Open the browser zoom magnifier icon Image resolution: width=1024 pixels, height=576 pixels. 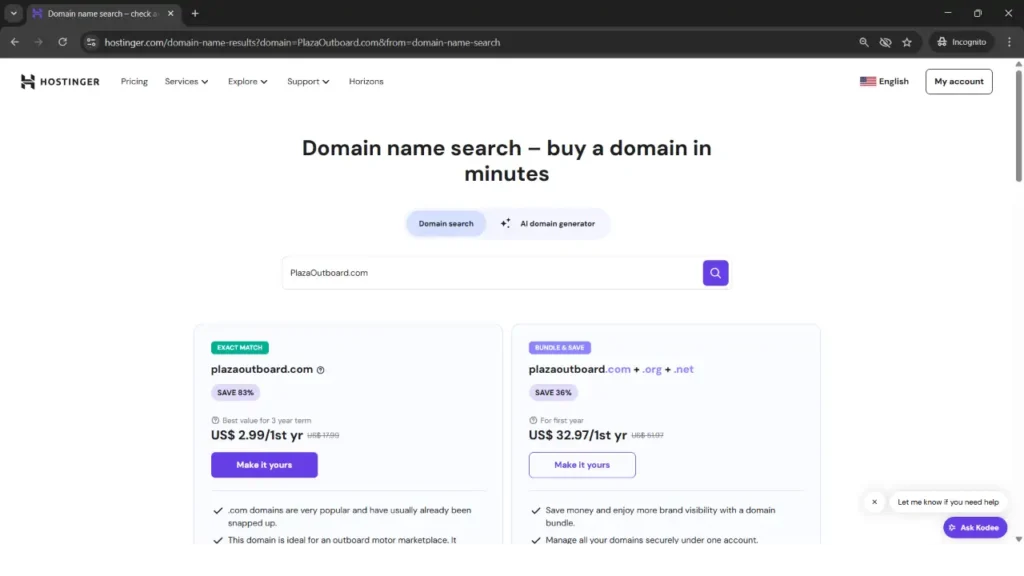click(x=864, y=42)
